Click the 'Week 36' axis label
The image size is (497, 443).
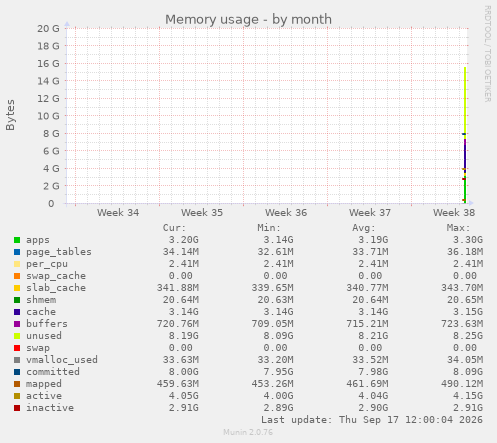286,213
